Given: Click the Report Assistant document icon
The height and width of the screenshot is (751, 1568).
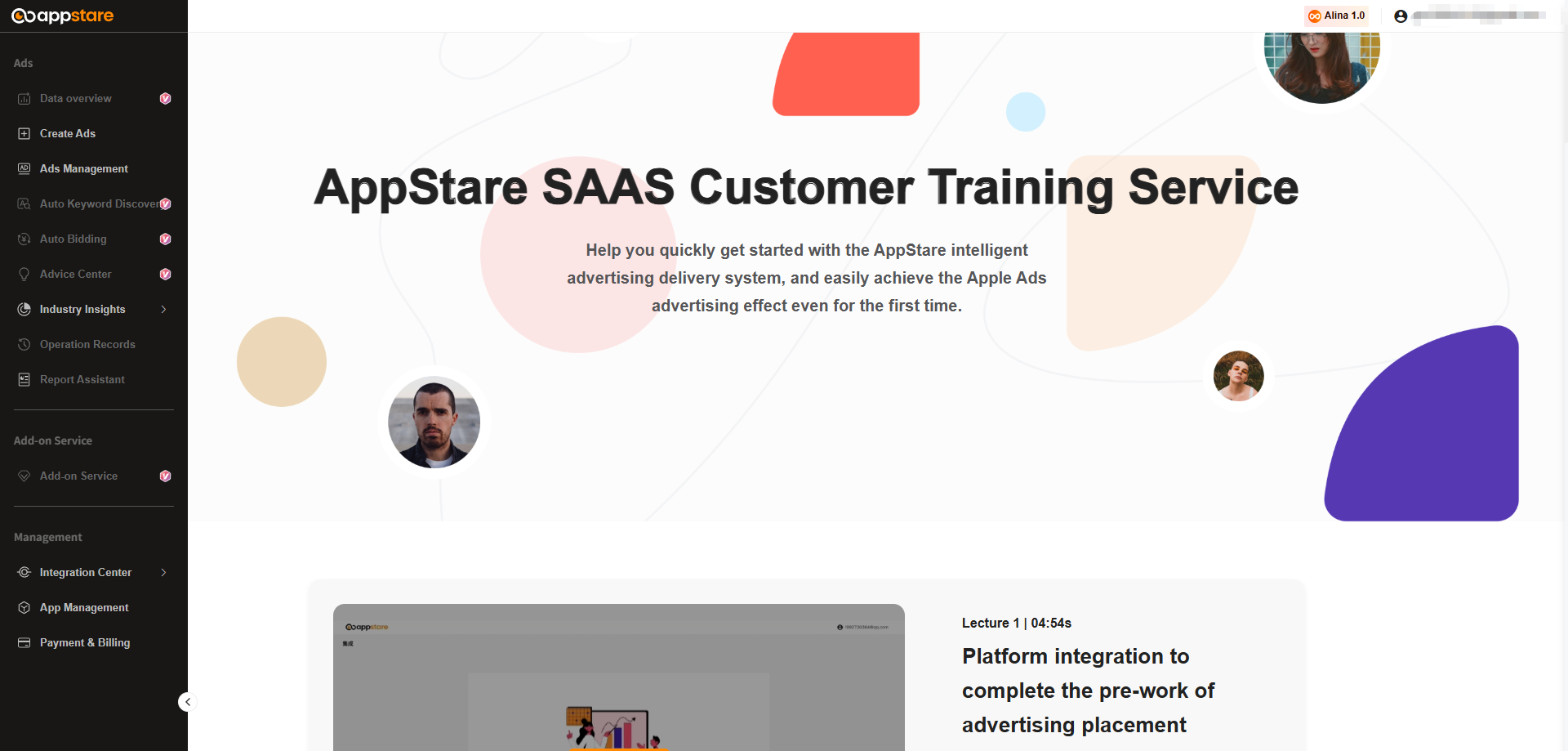Looking at the screenshot, I should click(24, 380).
